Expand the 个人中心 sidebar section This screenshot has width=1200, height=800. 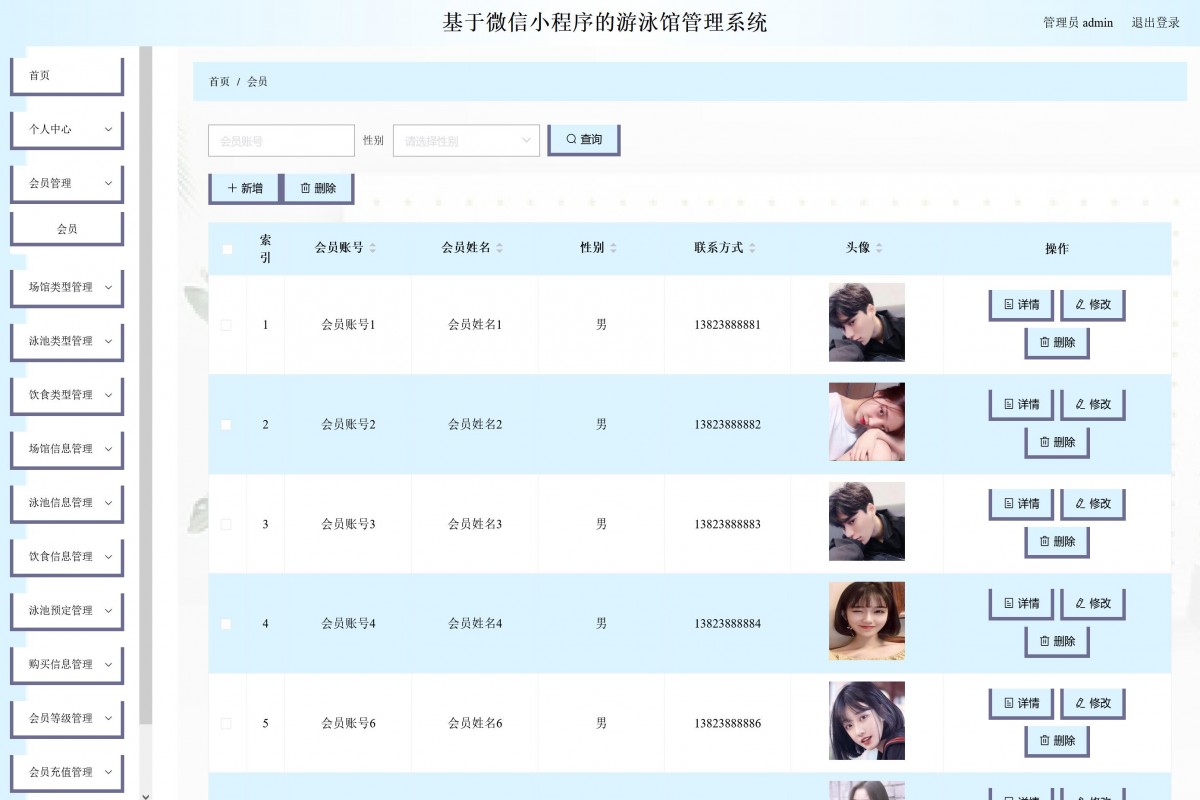click(66, 129)
